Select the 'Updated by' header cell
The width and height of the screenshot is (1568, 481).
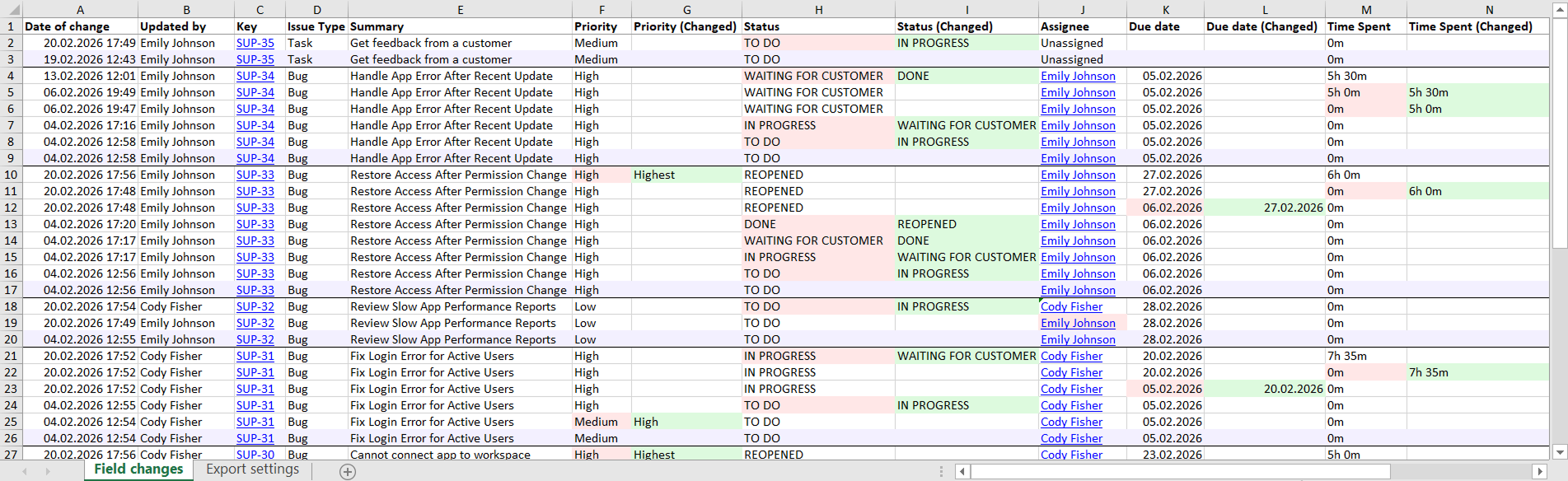[x=185, y=26]
